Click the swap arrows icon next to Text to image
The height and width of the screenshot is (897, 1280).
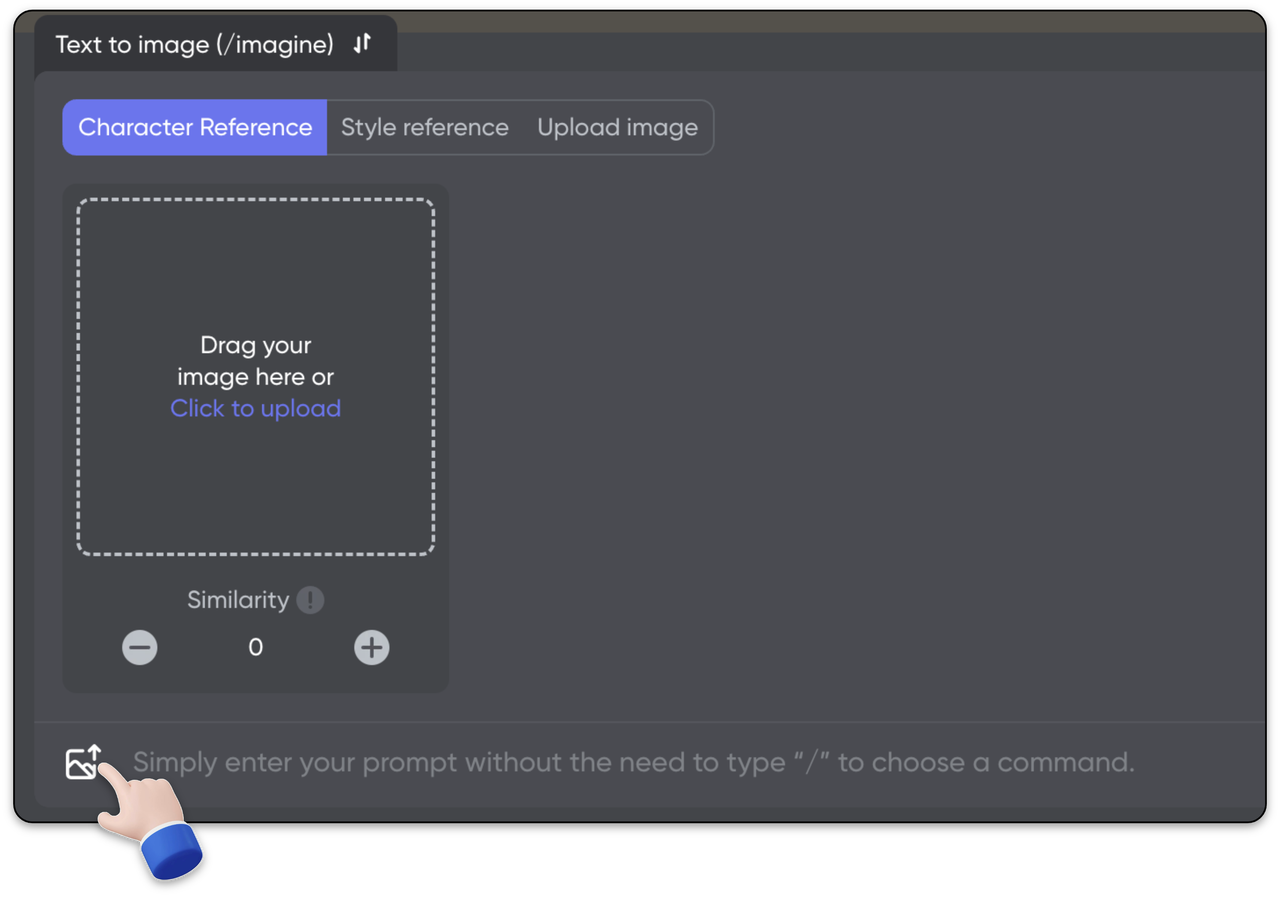tap(362, 43)
